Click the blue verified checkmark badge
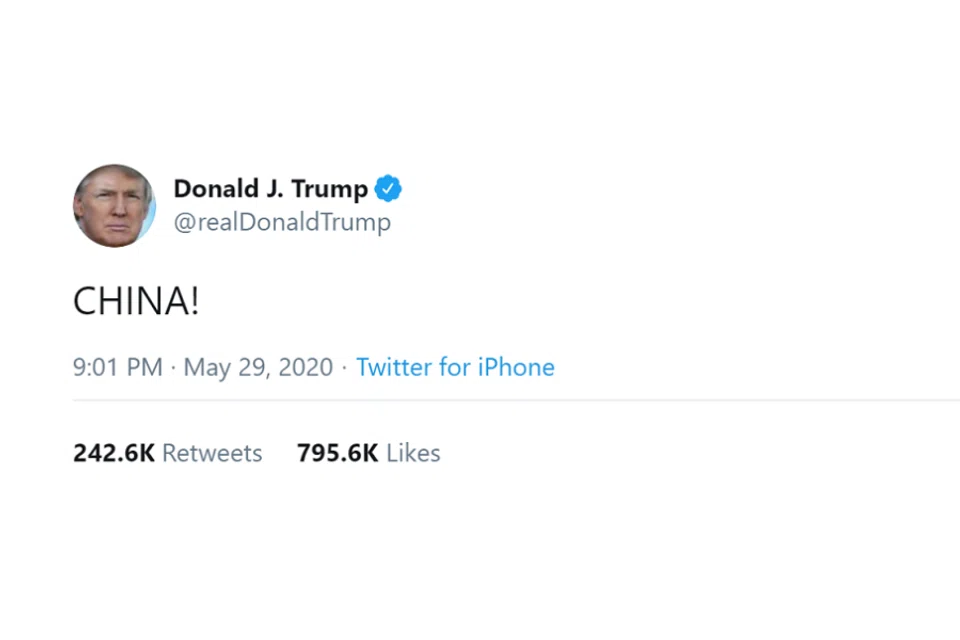Image resolution: width=960 pixels, height=640 pixels. 388,188
